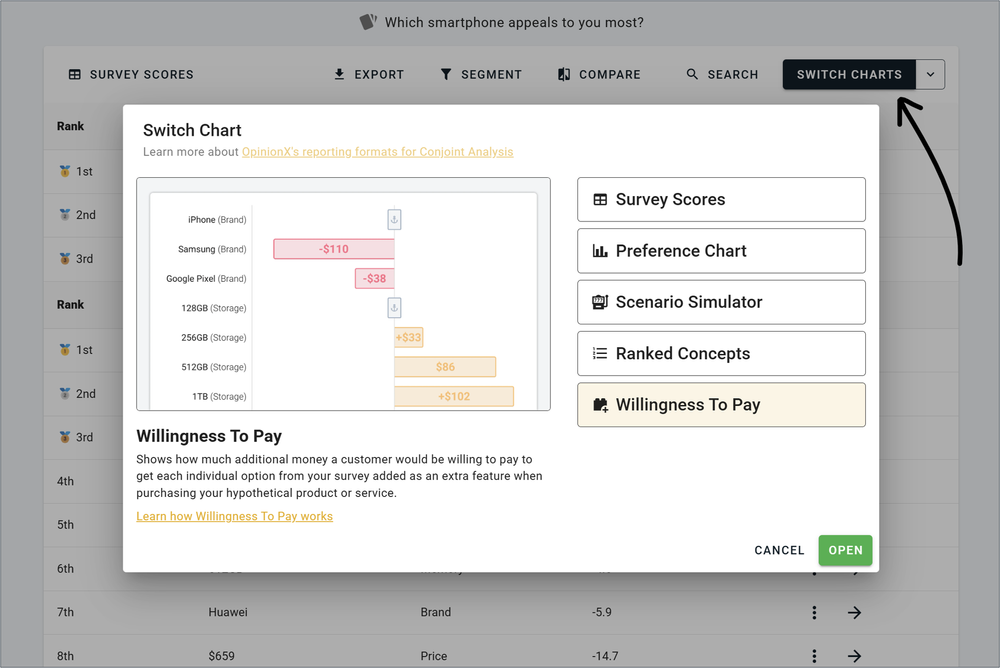Click the Scenario Simulator slot machine icon

[x=600, y=302]
